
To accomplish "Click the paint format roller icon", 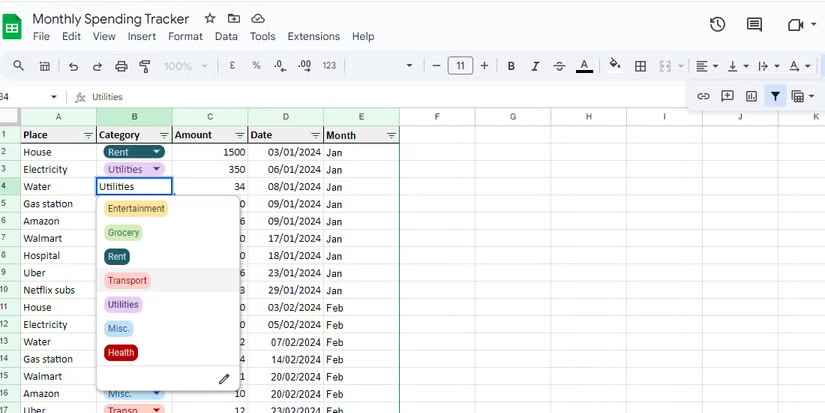I will point(145,66).
